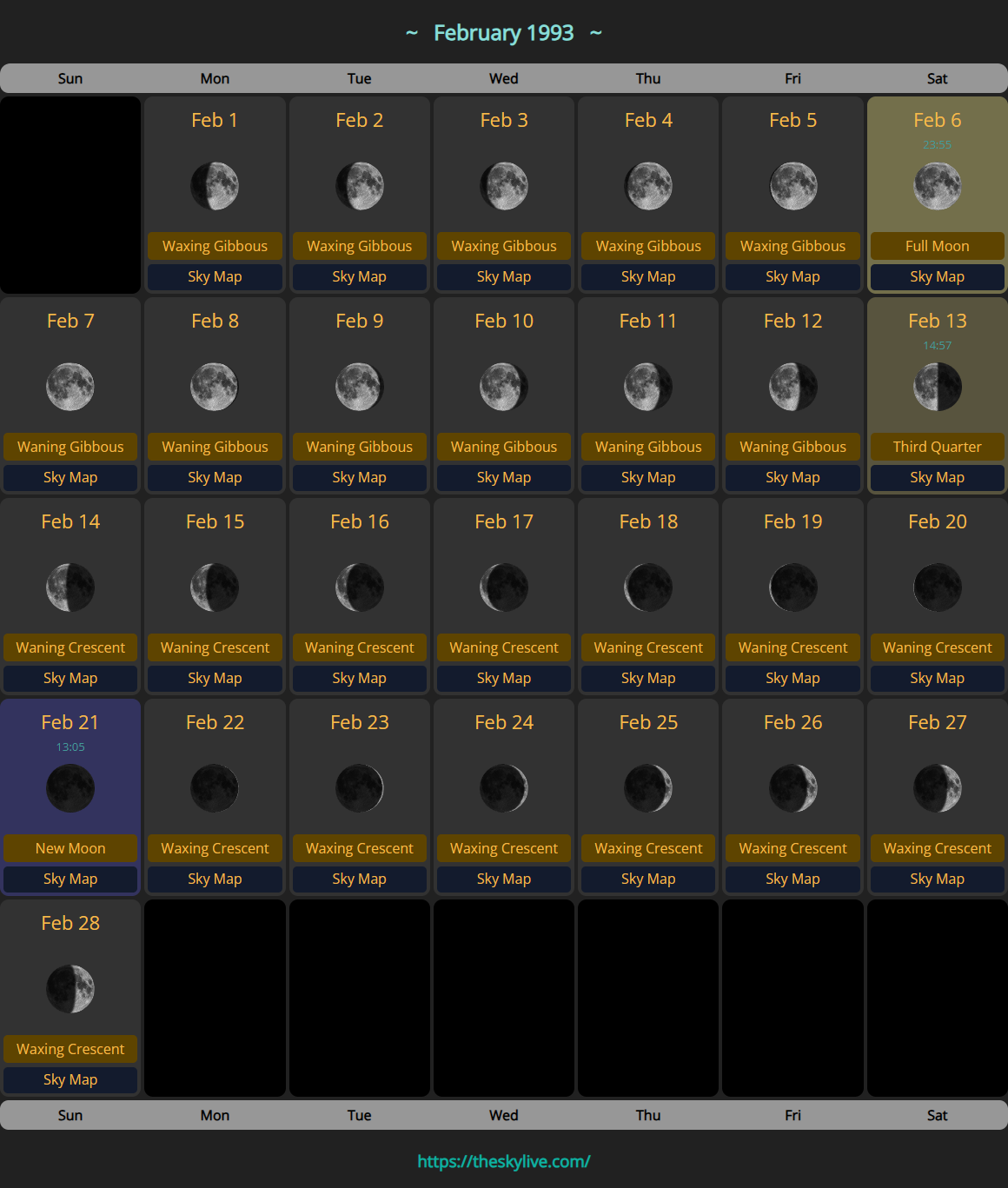The height and width of the screenshot is (1188, 1008).
Task: Select the moon icon for Feb 1
Action: pyautogui.click(x=215, y=186)
